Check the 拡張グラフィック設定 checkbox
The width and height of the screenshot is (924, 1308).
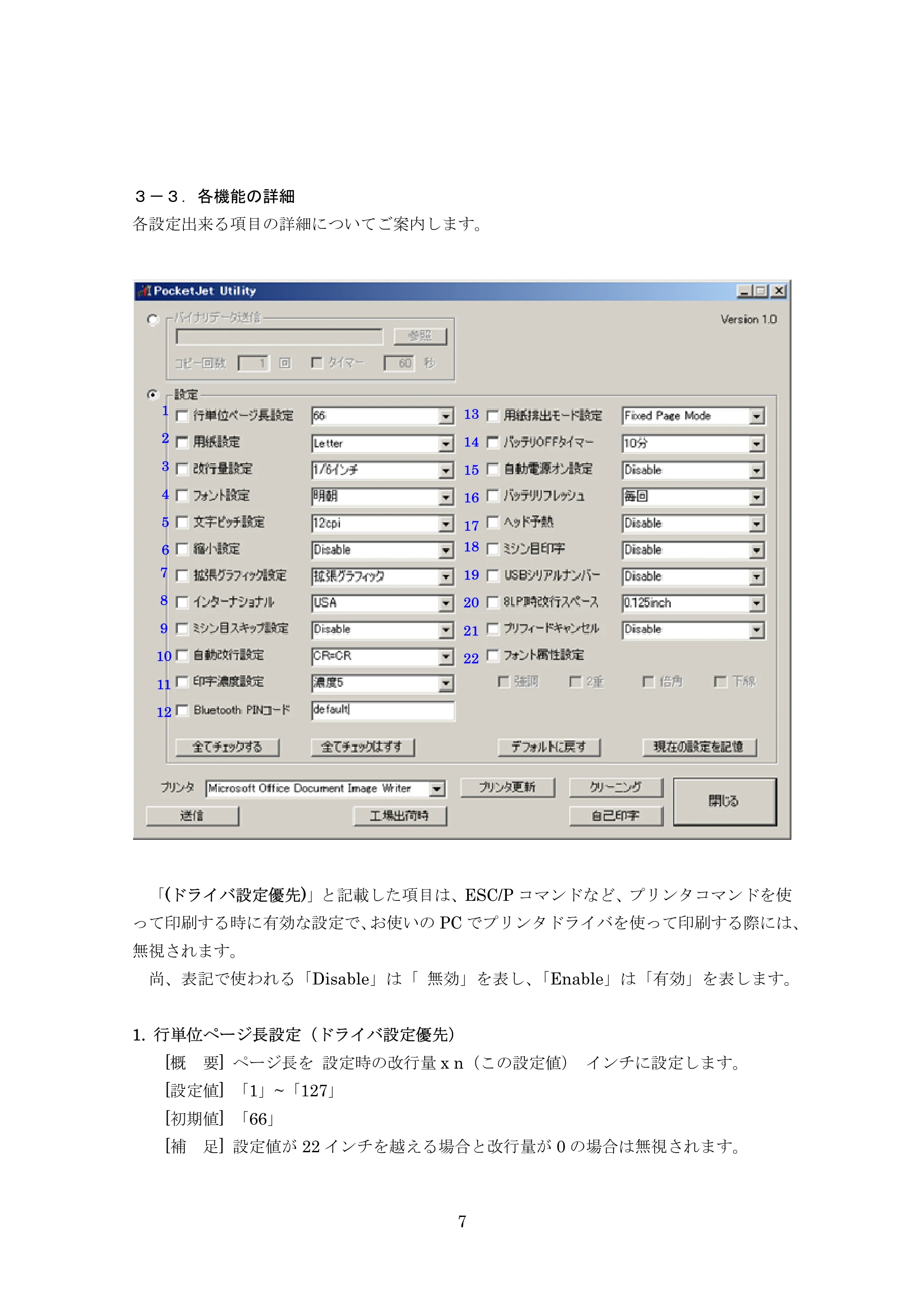click(x=182, y=576)
